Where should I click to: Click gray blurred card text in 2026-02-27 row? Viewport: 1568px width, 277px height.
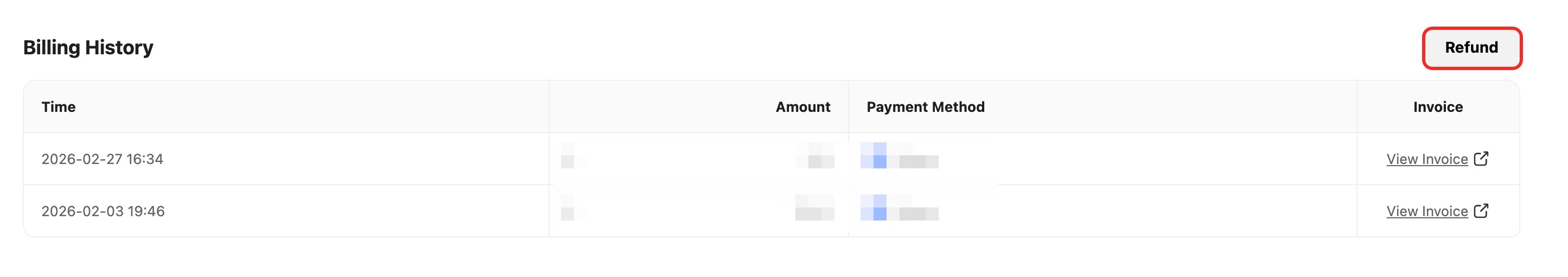[919, 161]
